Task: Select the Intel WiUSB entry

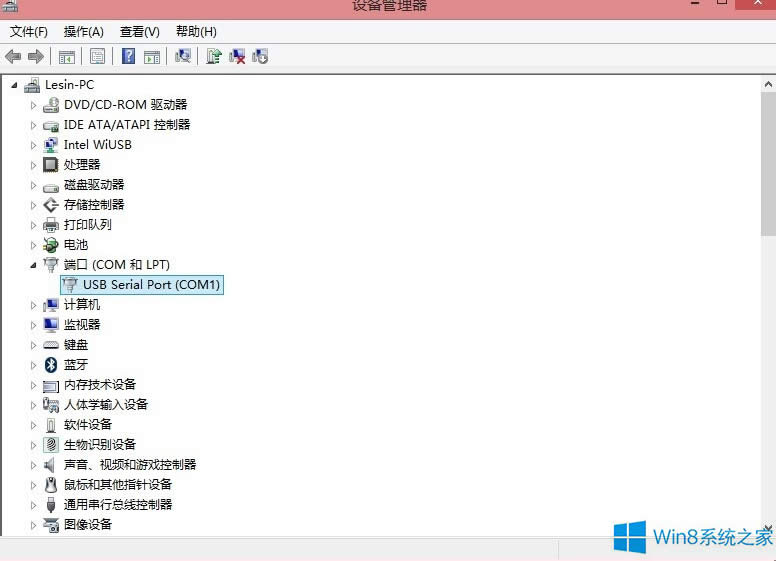Action: pyautogui.click(x=97, y=145)
